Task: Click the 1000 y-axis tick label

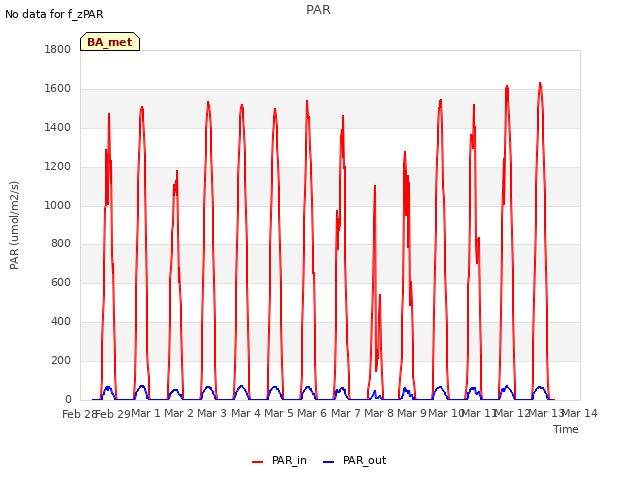Action: 58,205
